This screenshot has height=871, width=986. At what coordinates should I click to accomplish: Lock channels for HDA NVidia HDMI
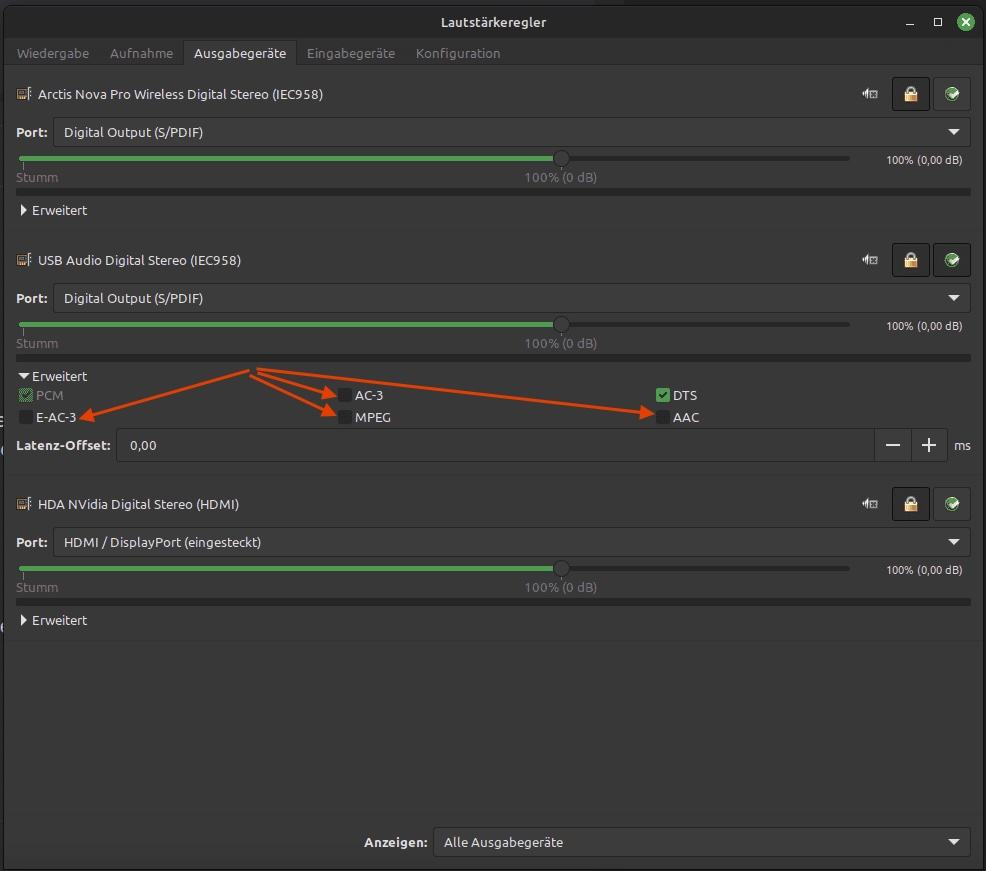pos(911,504)
